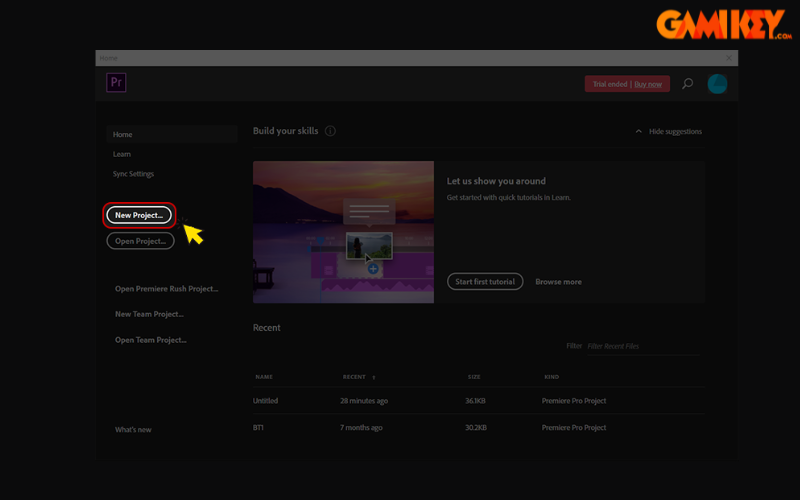
Task: Sort the list by SIZE column
Action: [474, 377]
